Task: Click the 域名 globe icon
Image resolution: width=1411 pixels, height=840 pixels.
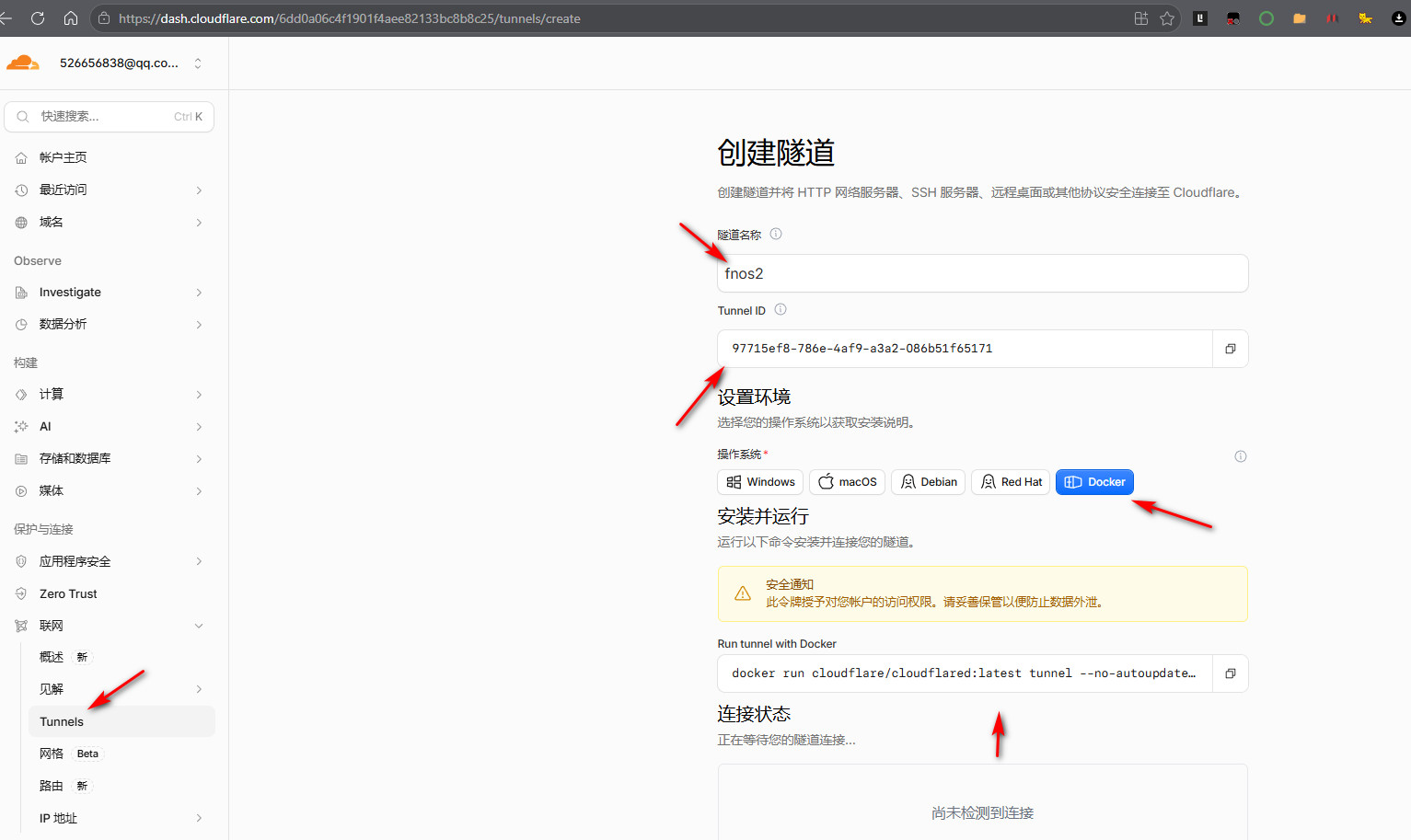Action: (21, 223)
